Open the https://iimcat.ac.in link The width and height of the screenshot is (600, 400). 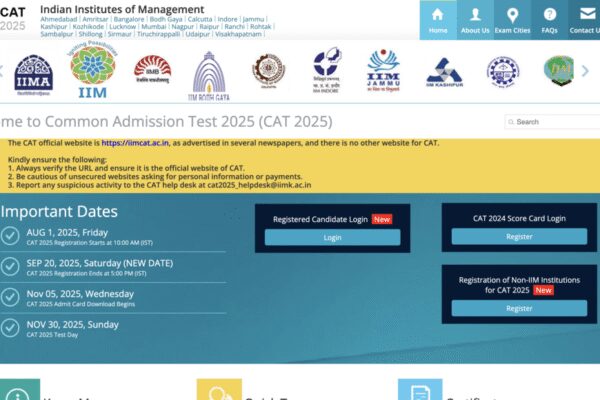click(135, 143)
